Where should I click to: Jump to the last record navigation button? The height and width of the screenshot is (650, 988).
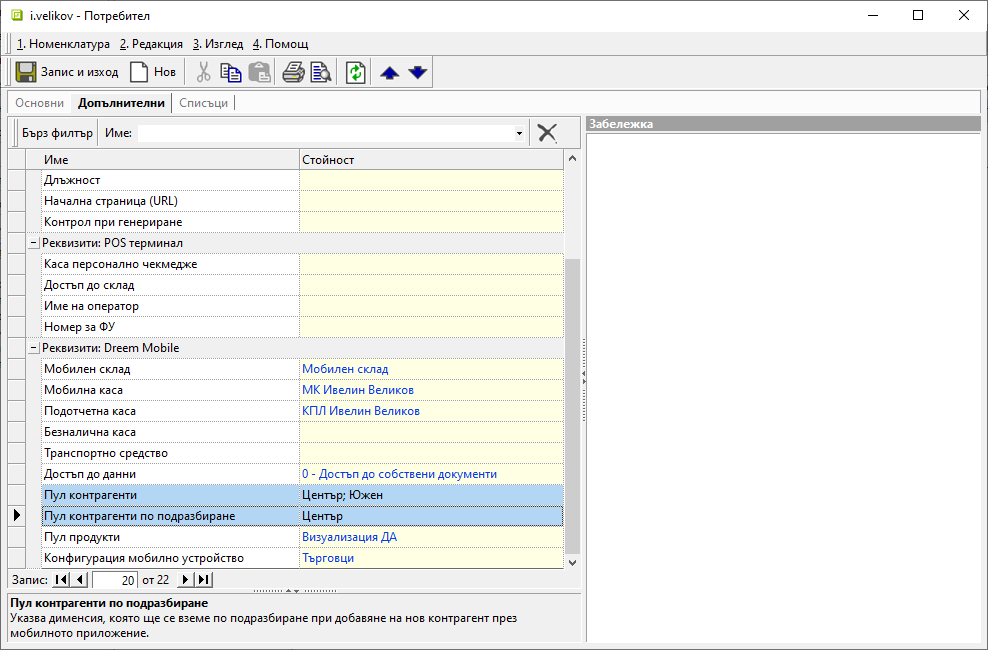(x=203, y=580)
